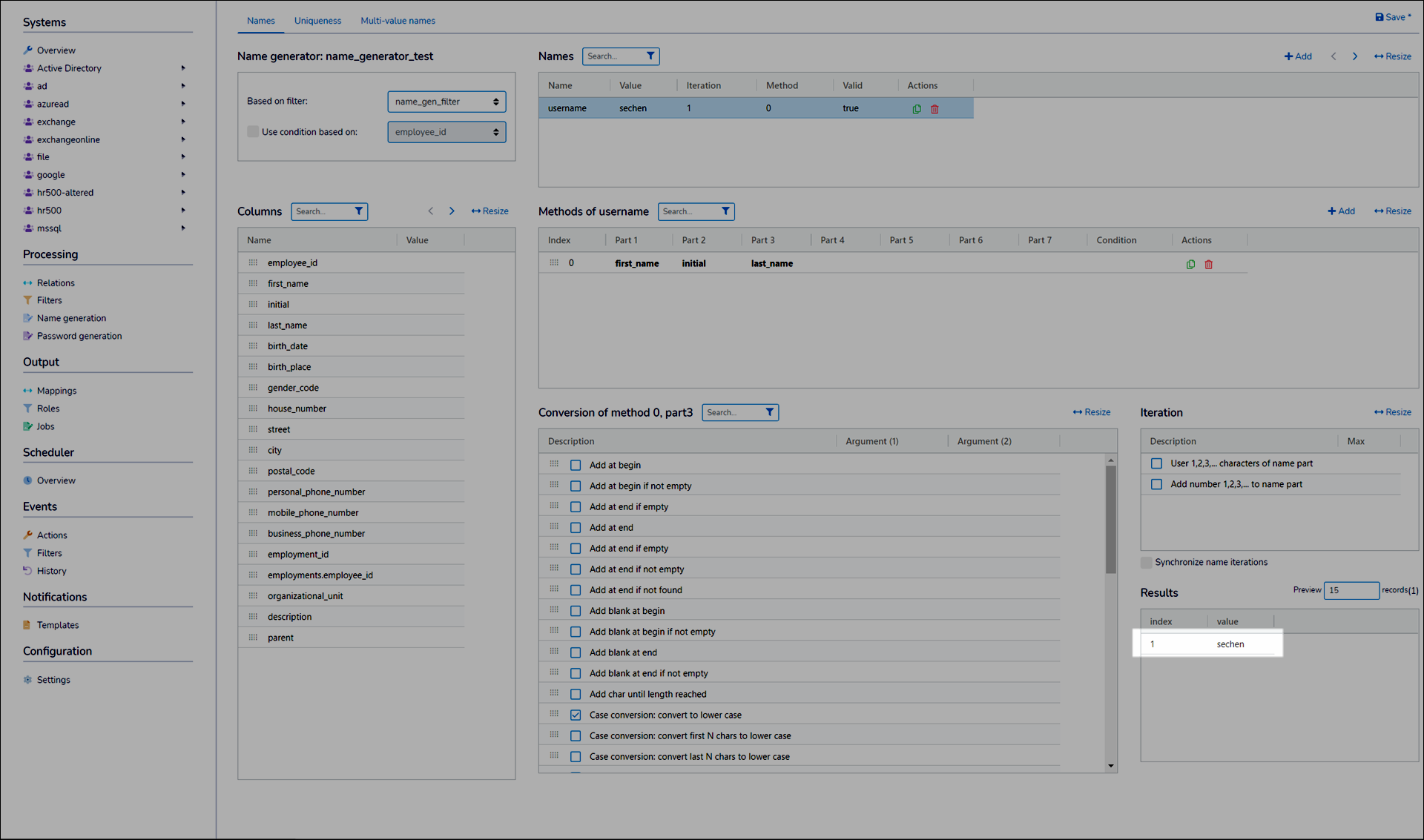Check 'Add at end' conversion

(576, 527)
